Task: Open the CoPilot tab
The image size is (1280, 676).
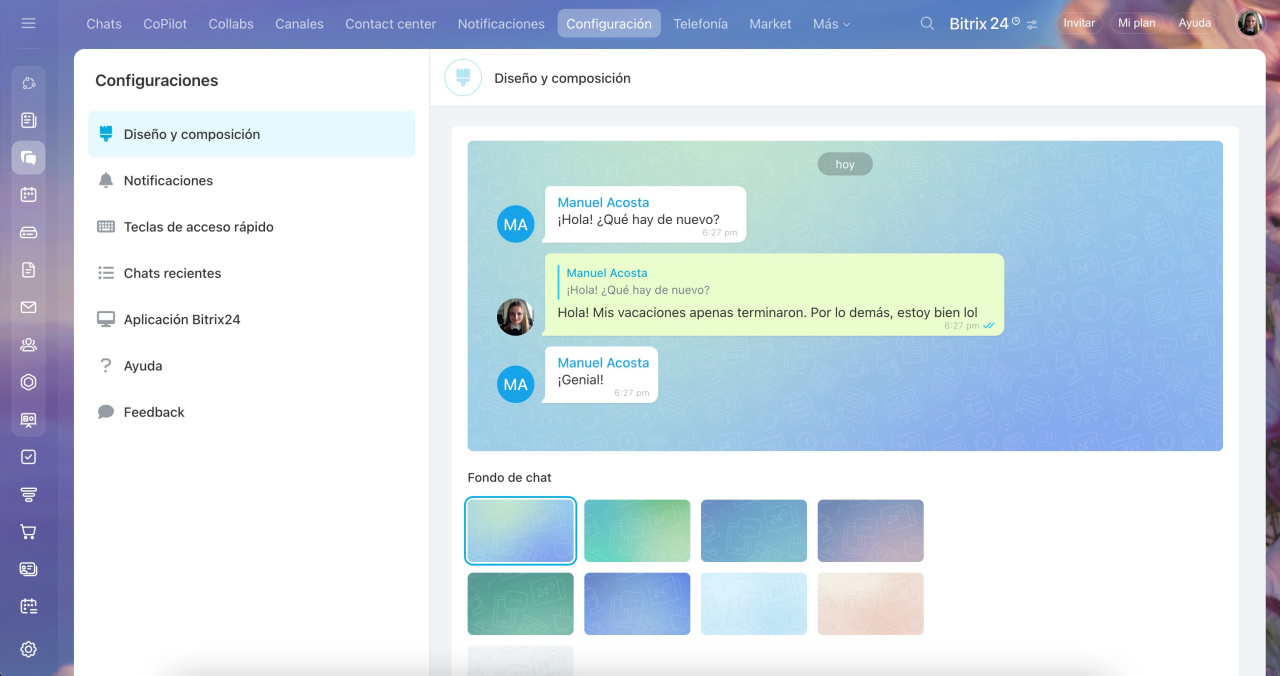Action: tap(165, 23)
